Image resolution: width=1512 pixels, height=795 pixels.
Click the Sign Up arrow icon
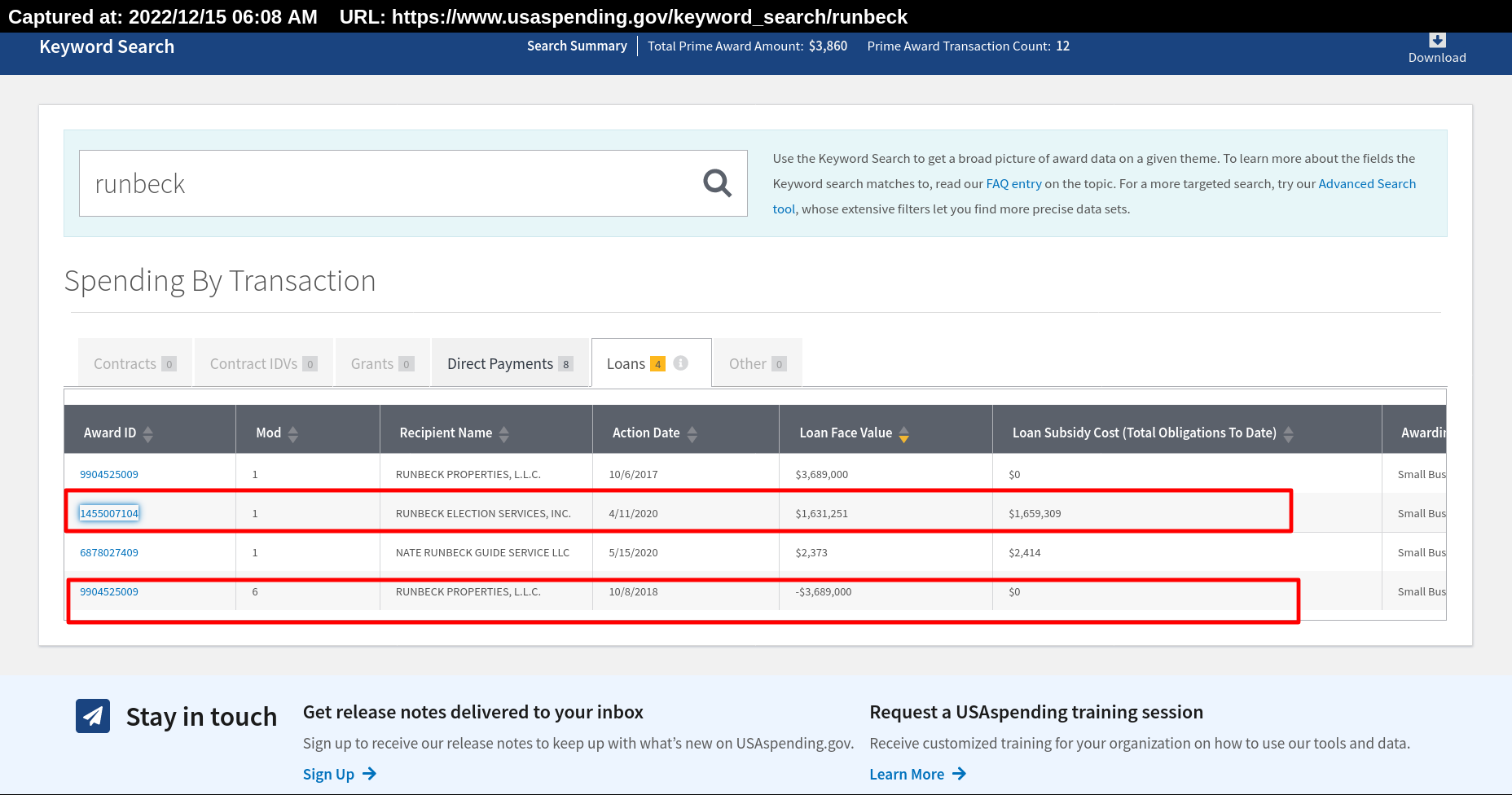(369, 774)
